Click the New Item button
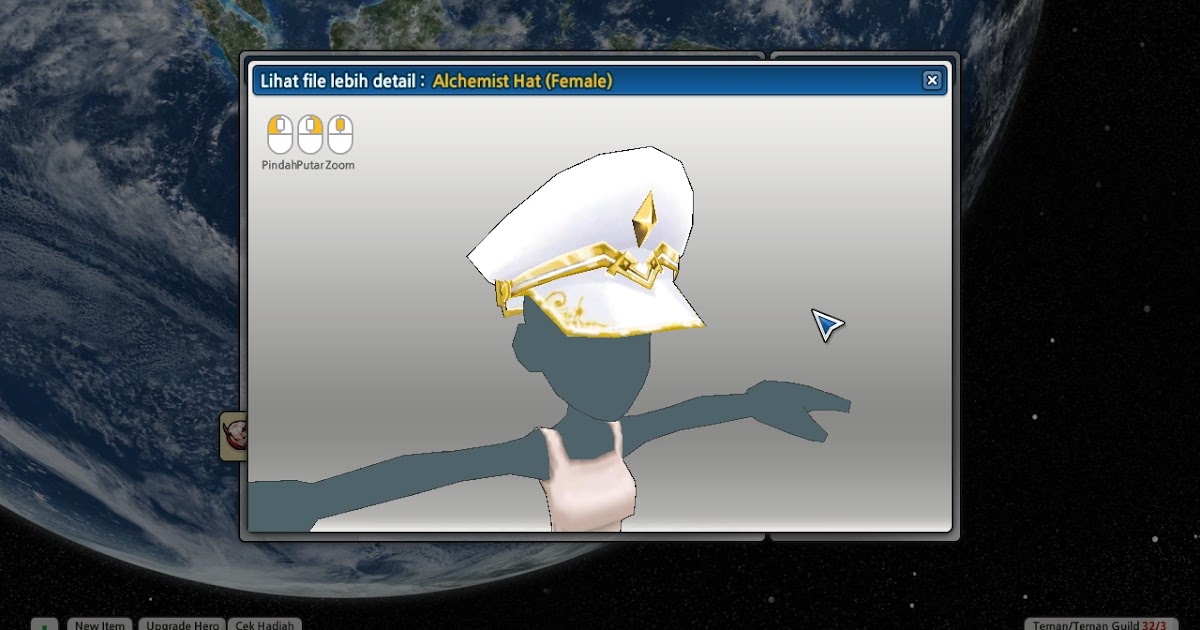This screenshot has height=630, width=1200. [100, 625]
